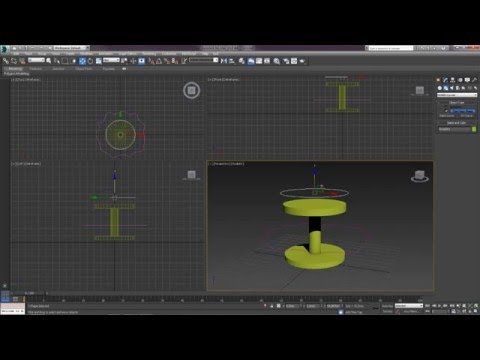The height and width of the screenshot is (360, 480).
Task: Choose the Bind to Space Warp tool
Action: pyautogui.click(x=22, y=61)
